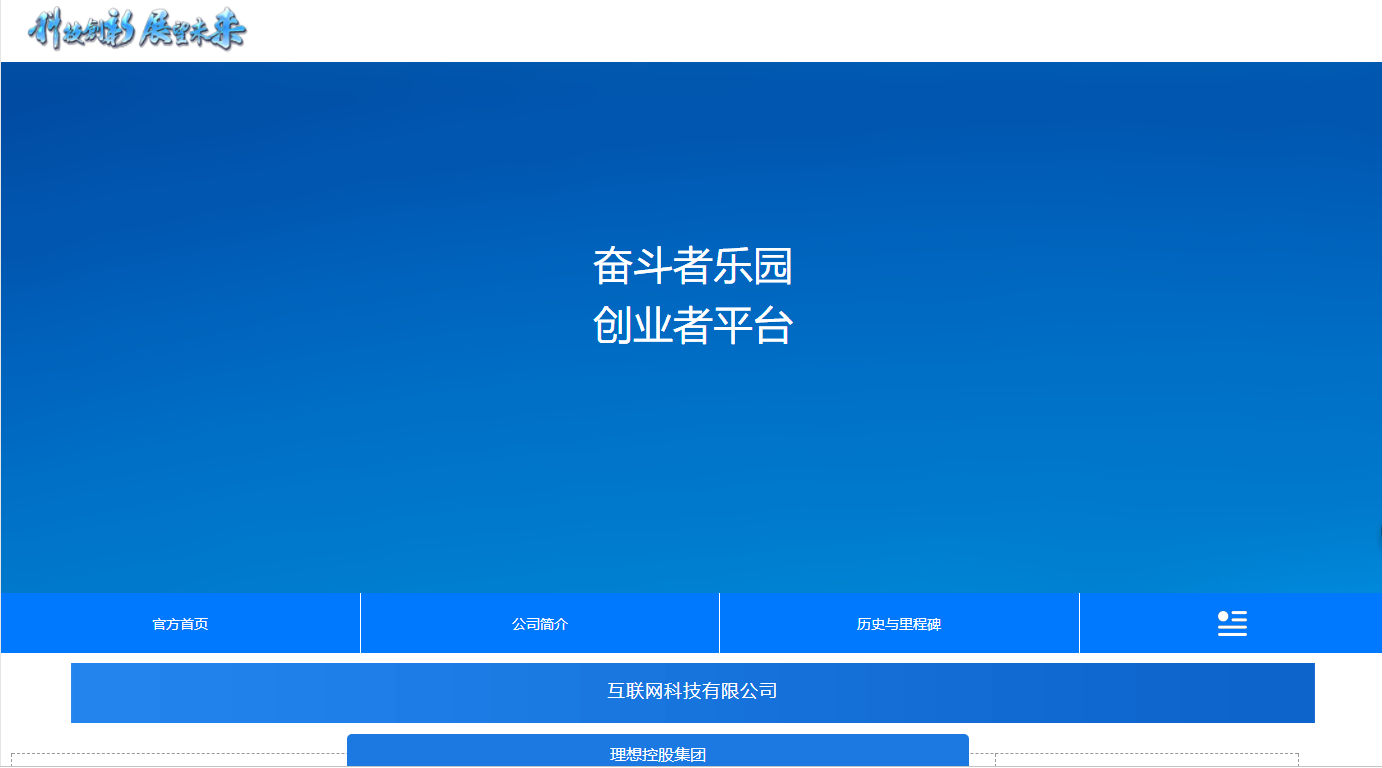
Task: Click the 创业者平台 headline text
Action: (692, 326)
